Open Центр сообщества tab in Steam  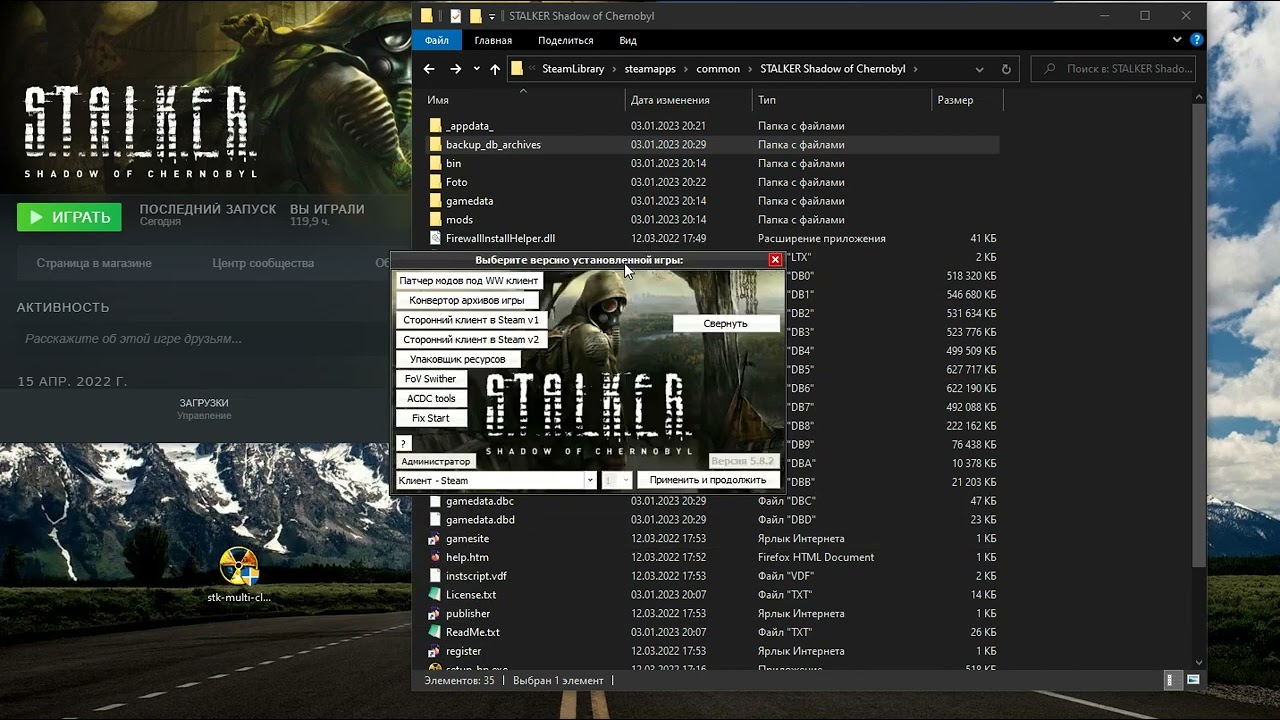(263, 263)
